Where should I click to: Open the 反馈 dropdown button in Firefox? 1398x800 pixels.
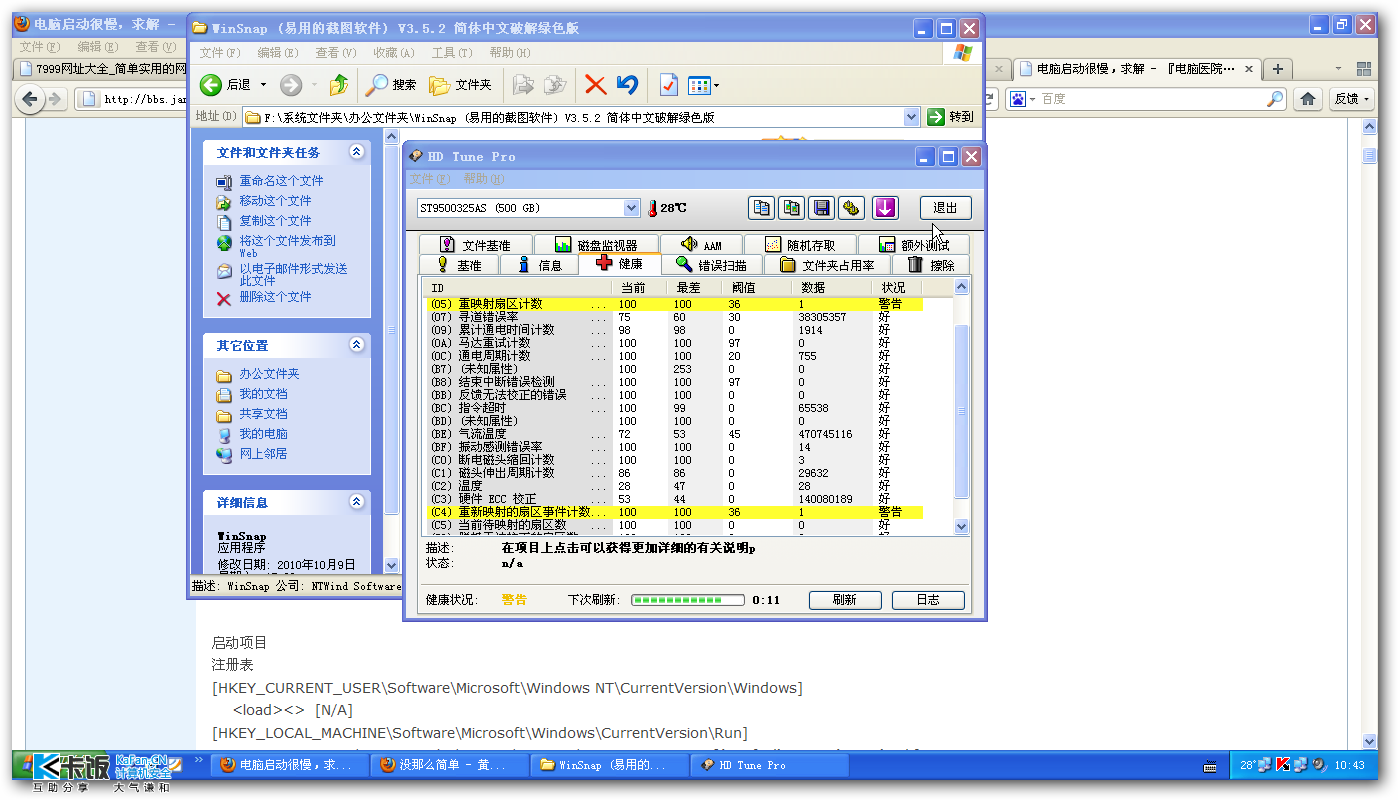coord(1352,99)
